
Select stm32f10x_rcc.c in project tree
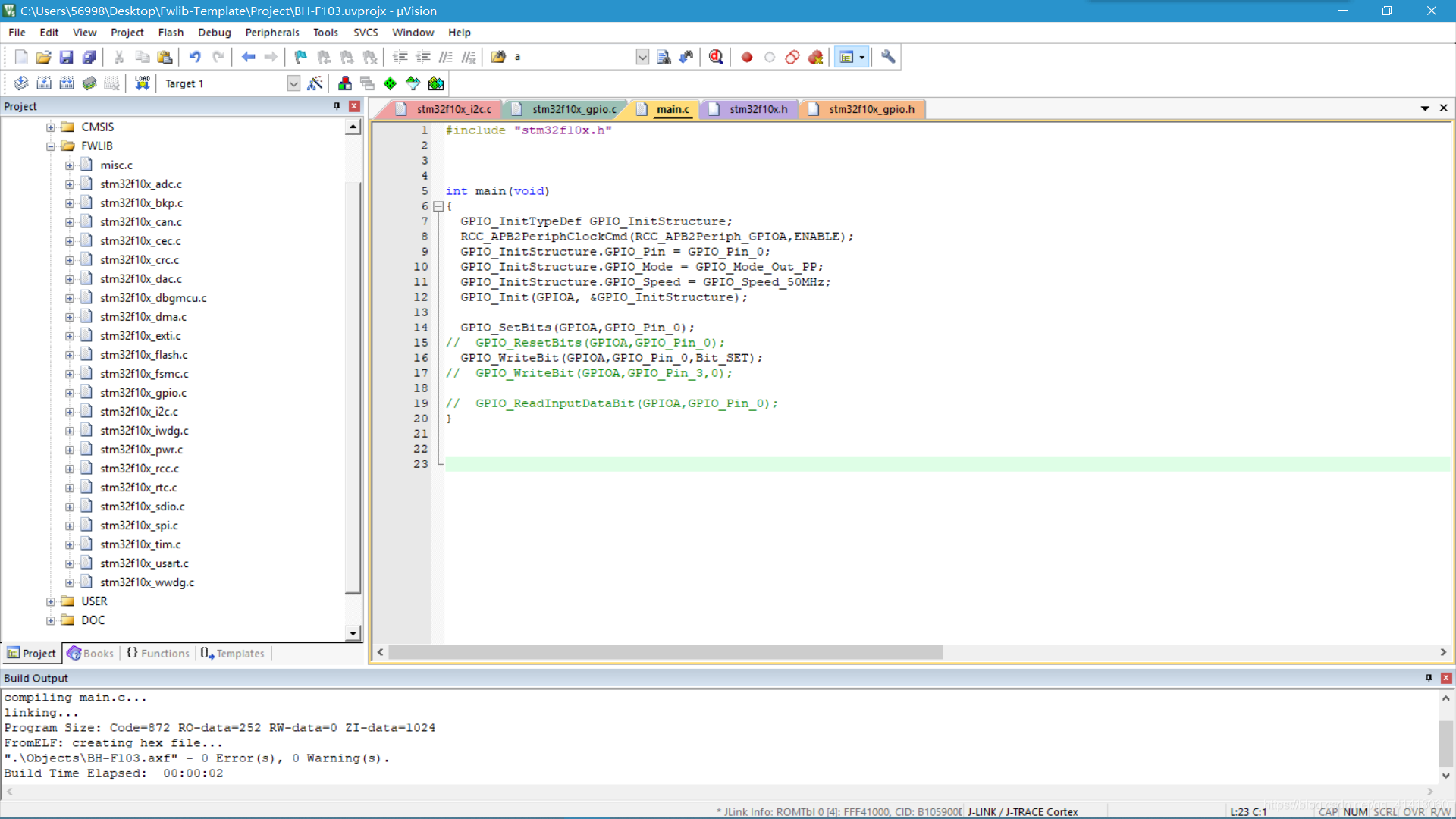pos(140,469)
